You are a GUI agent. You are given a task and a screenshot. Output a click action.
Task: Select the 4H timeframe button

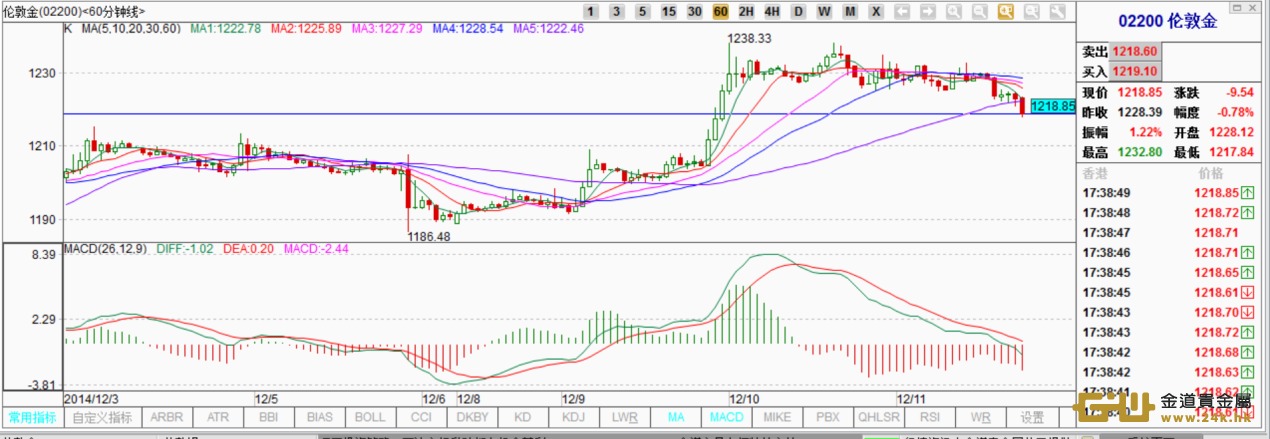point(772,12)
